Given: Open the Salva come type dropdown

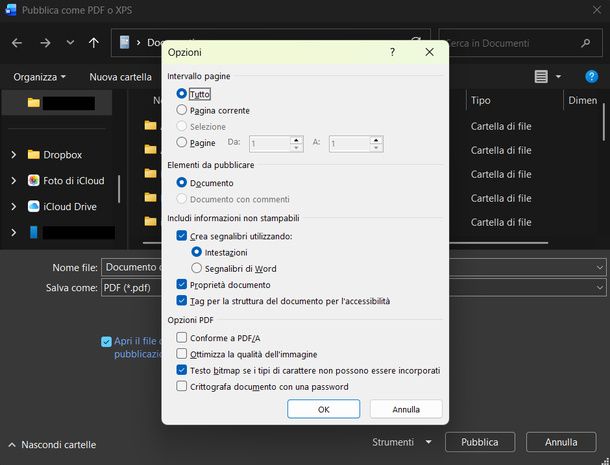Looking at the screenshot, I should pos(599,288).
